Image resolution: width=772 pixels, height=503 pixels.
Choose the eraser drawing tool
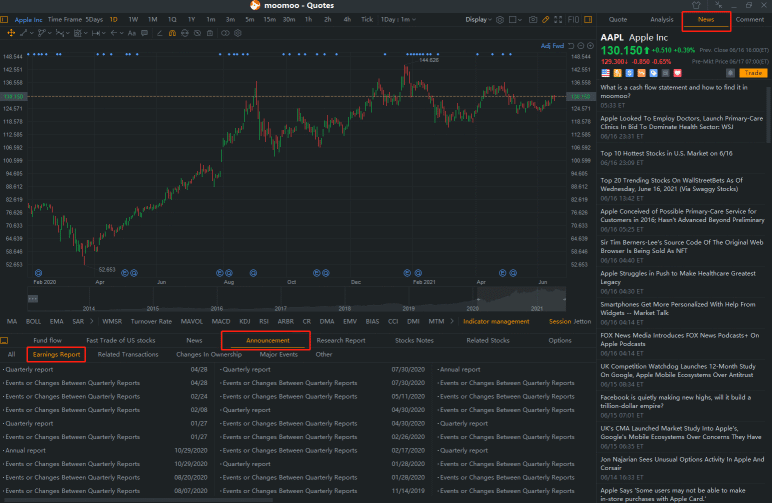click(159, 33)
